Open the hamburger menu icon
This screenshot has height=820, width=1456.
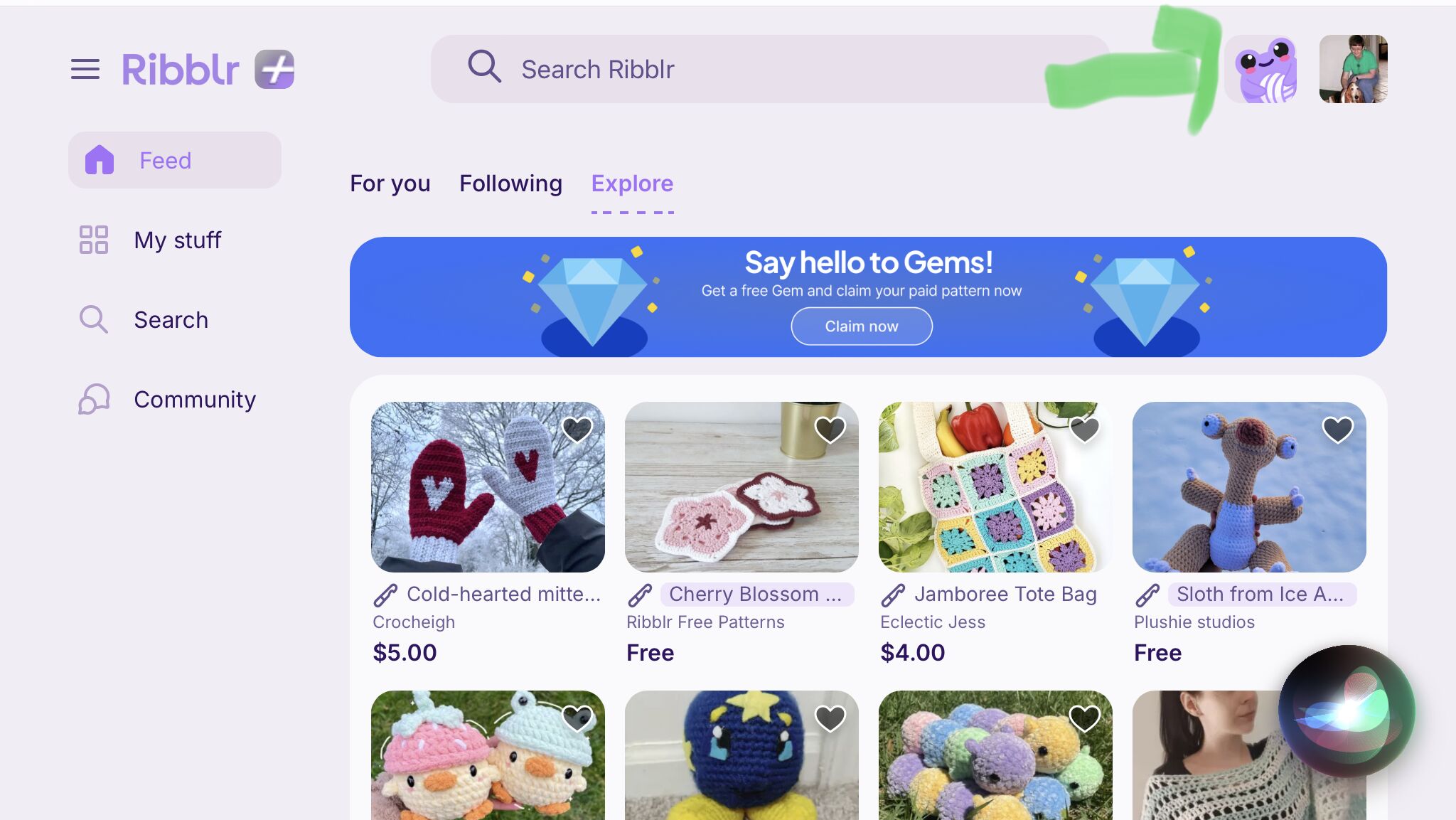(x=85, y=69)
